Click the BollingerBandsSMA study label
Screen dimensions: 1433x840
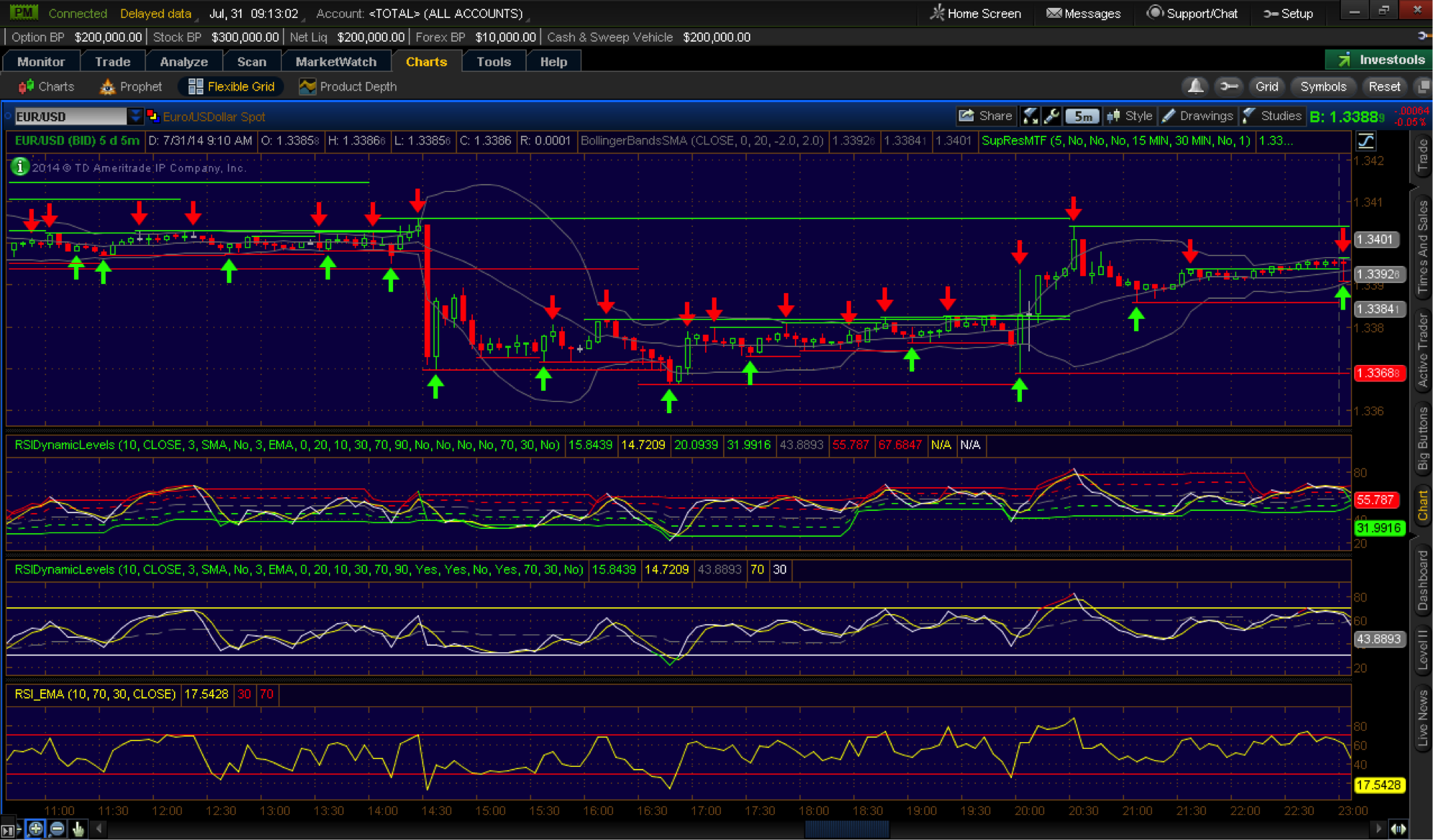coord(702,141)
